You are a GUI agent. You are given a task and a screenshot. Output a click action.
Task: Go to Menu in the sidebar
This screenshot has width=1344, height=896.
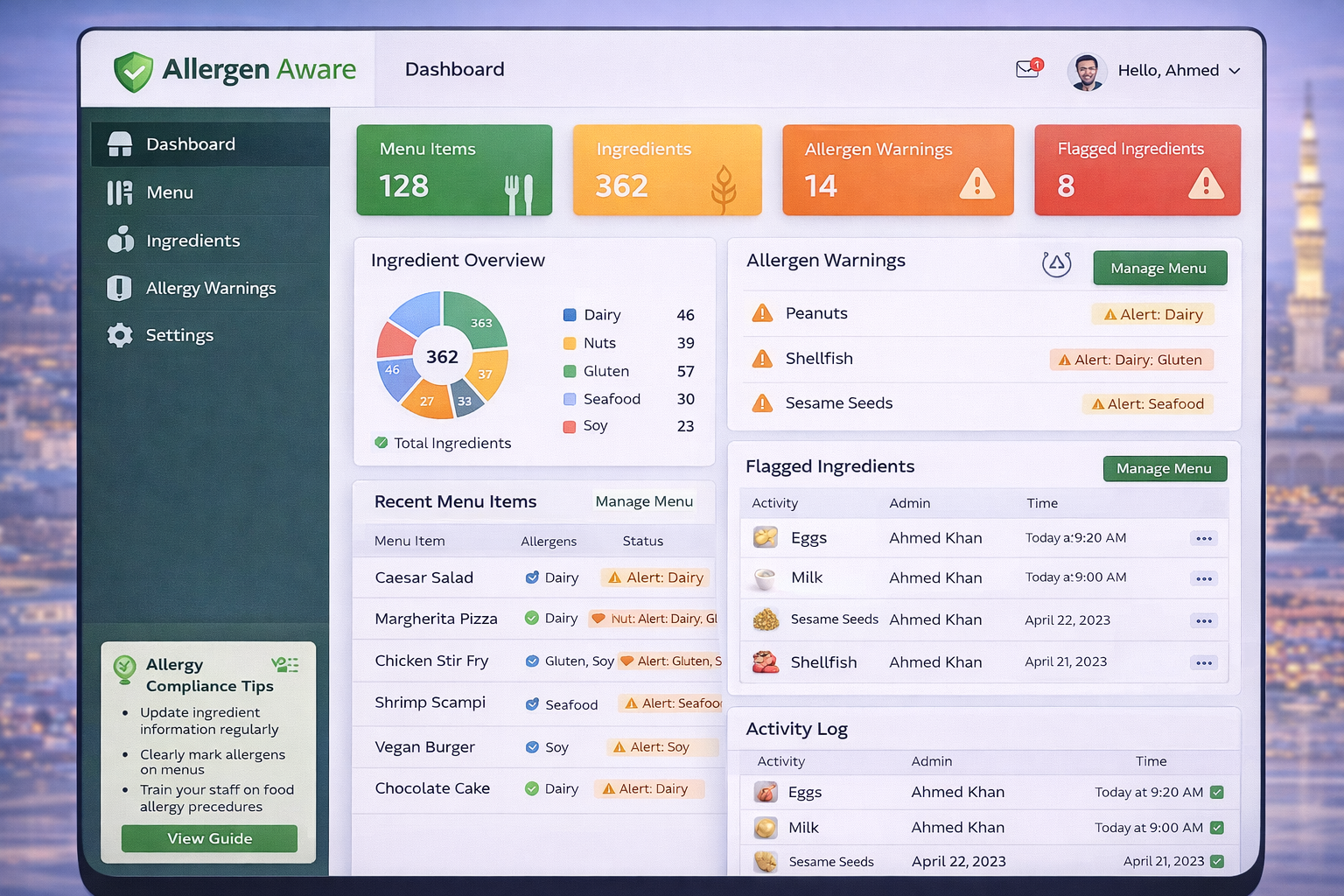pyautogui.click(x=170, y=192)
